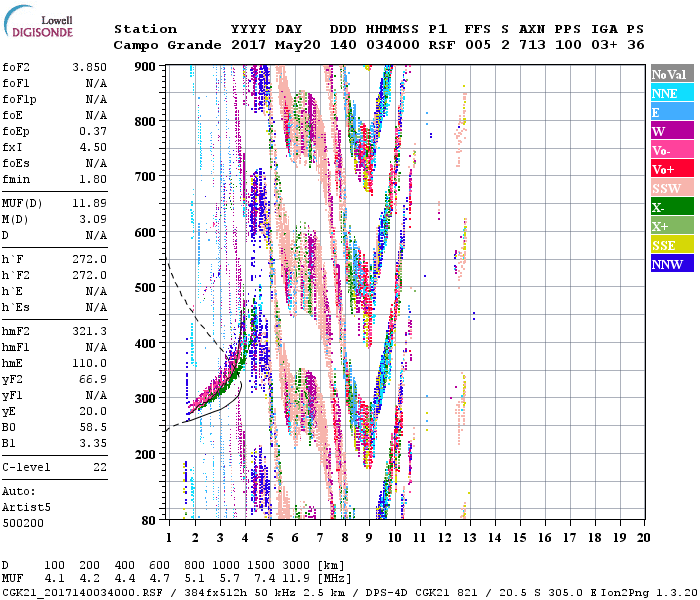
Task: Select the Artist5 autoscaling label
Action: point(24,507)
